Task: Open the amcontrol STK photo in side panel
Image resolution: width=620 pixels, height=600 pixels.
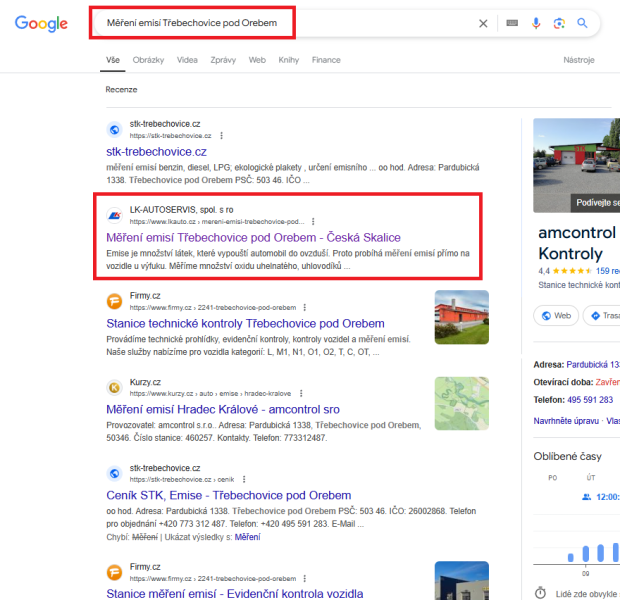Action: [x=577, y=165]
